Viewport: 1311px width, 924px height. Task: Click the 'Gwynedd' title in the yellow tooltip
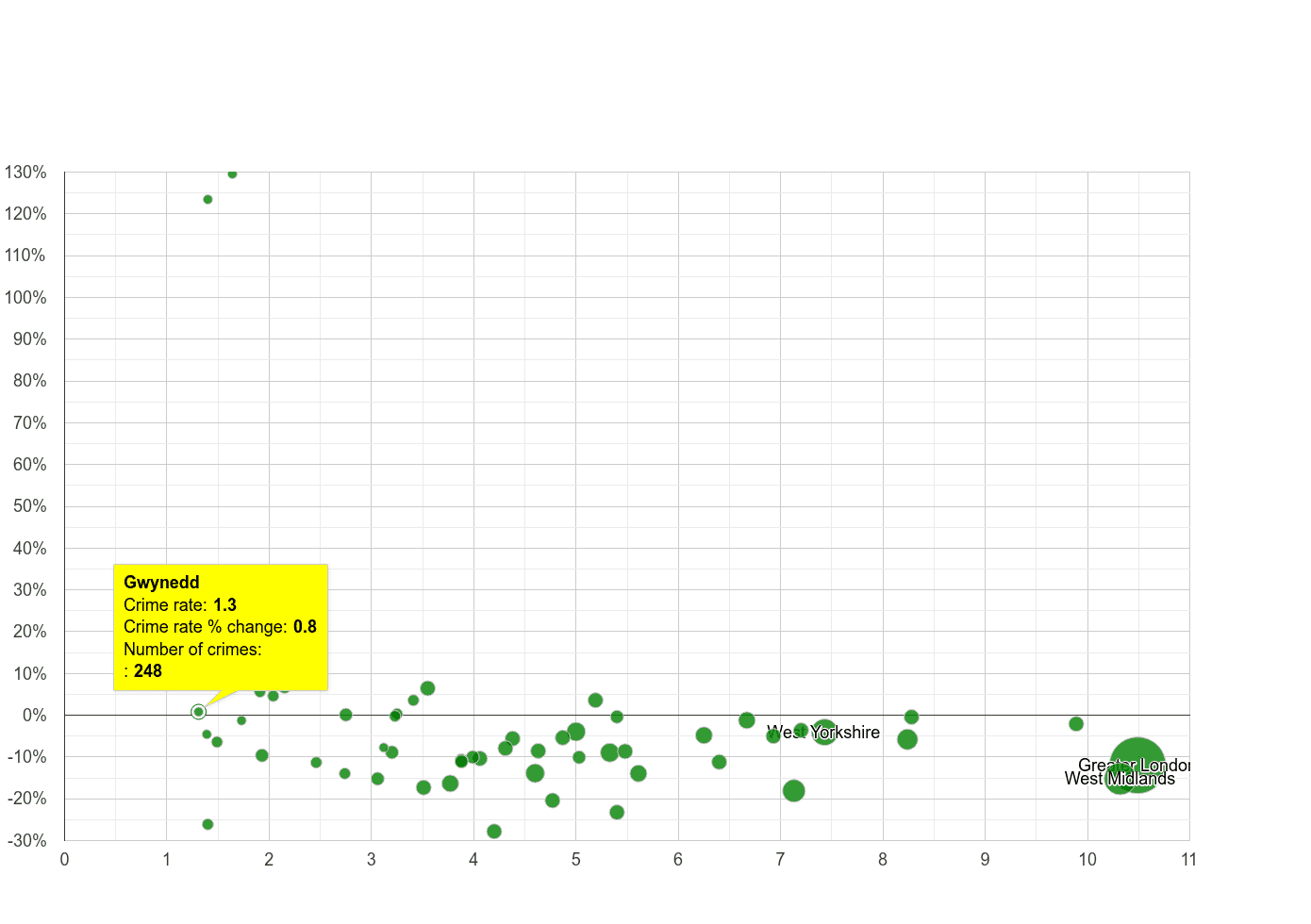161,583
